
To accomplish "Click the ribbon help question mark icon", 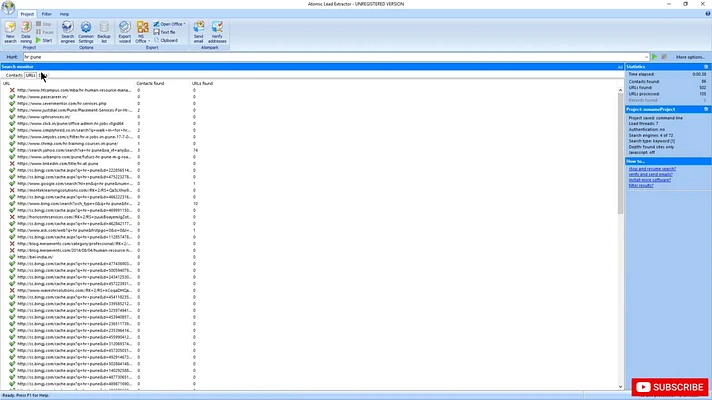I will point(707,14).
